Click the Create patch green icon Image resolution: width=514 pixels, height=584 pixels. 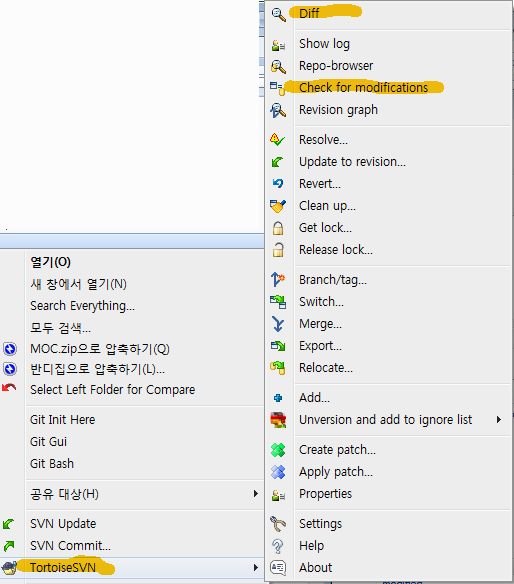click(278, 450)
